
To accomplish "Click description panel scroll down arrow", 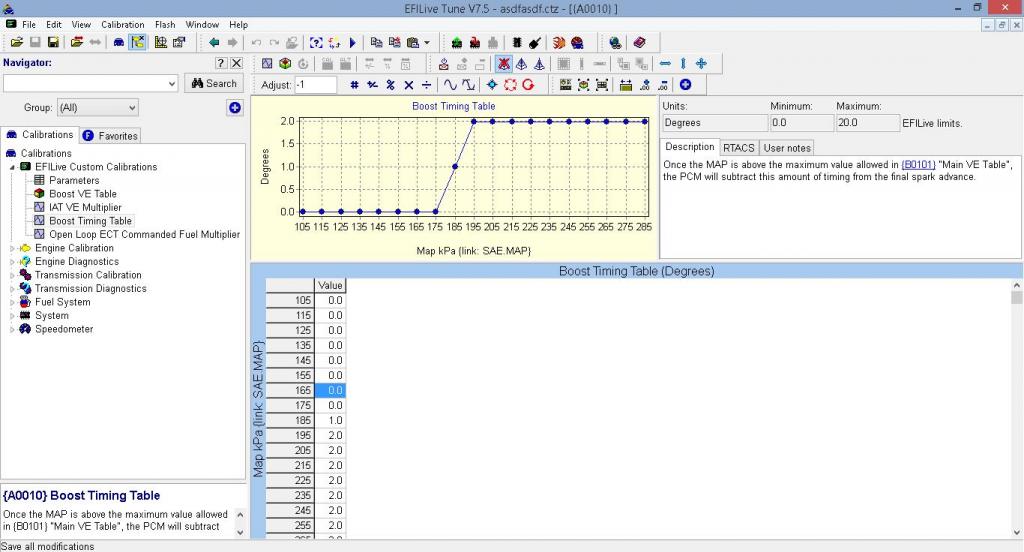I will [x=240, y=532].
